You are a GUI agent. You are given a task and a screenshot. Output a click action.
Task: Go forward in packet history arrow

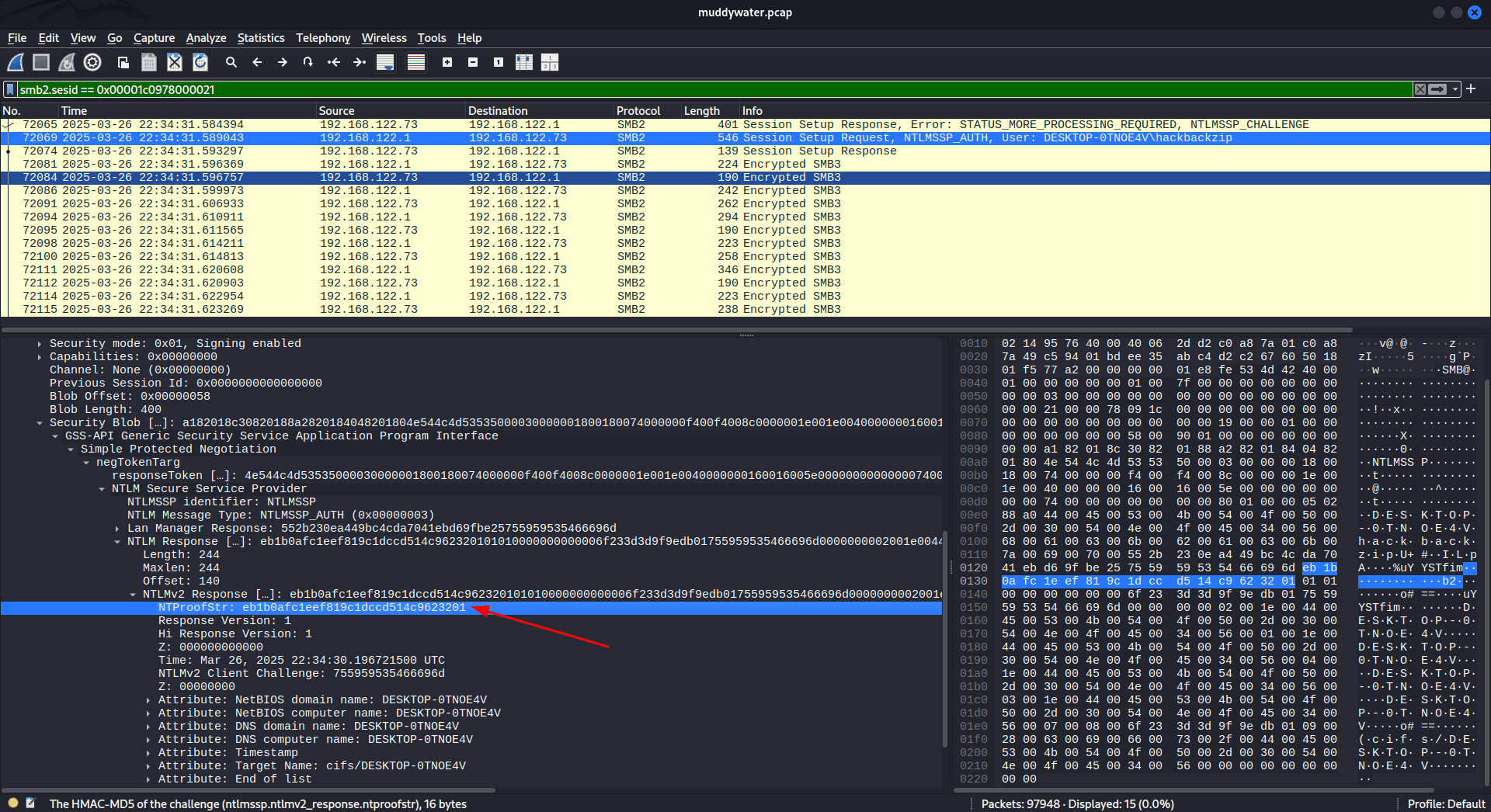click(283, 62)
